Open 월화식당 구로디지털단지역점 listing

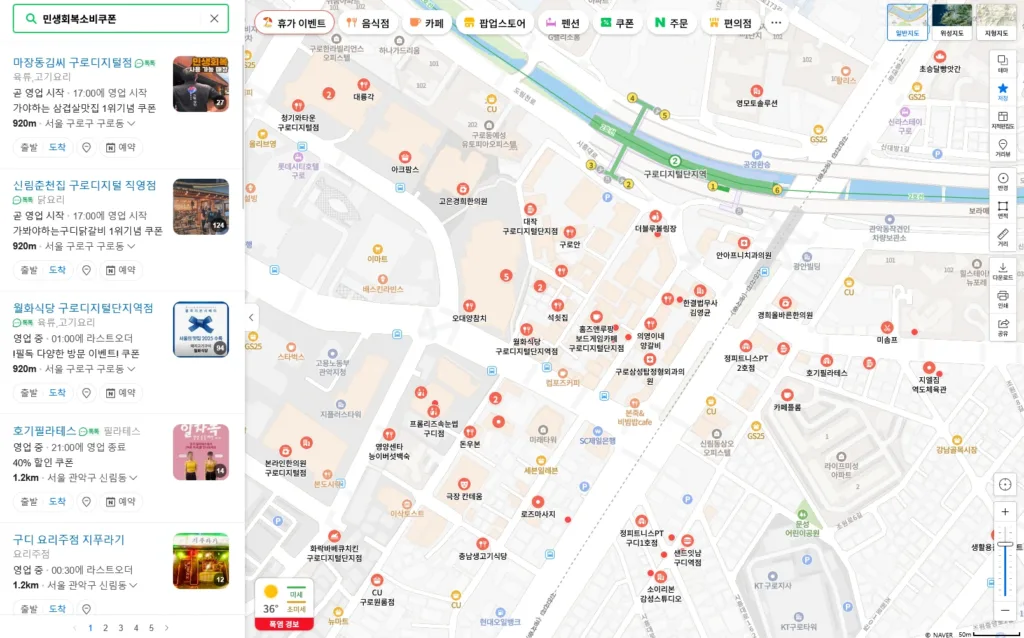83,308
